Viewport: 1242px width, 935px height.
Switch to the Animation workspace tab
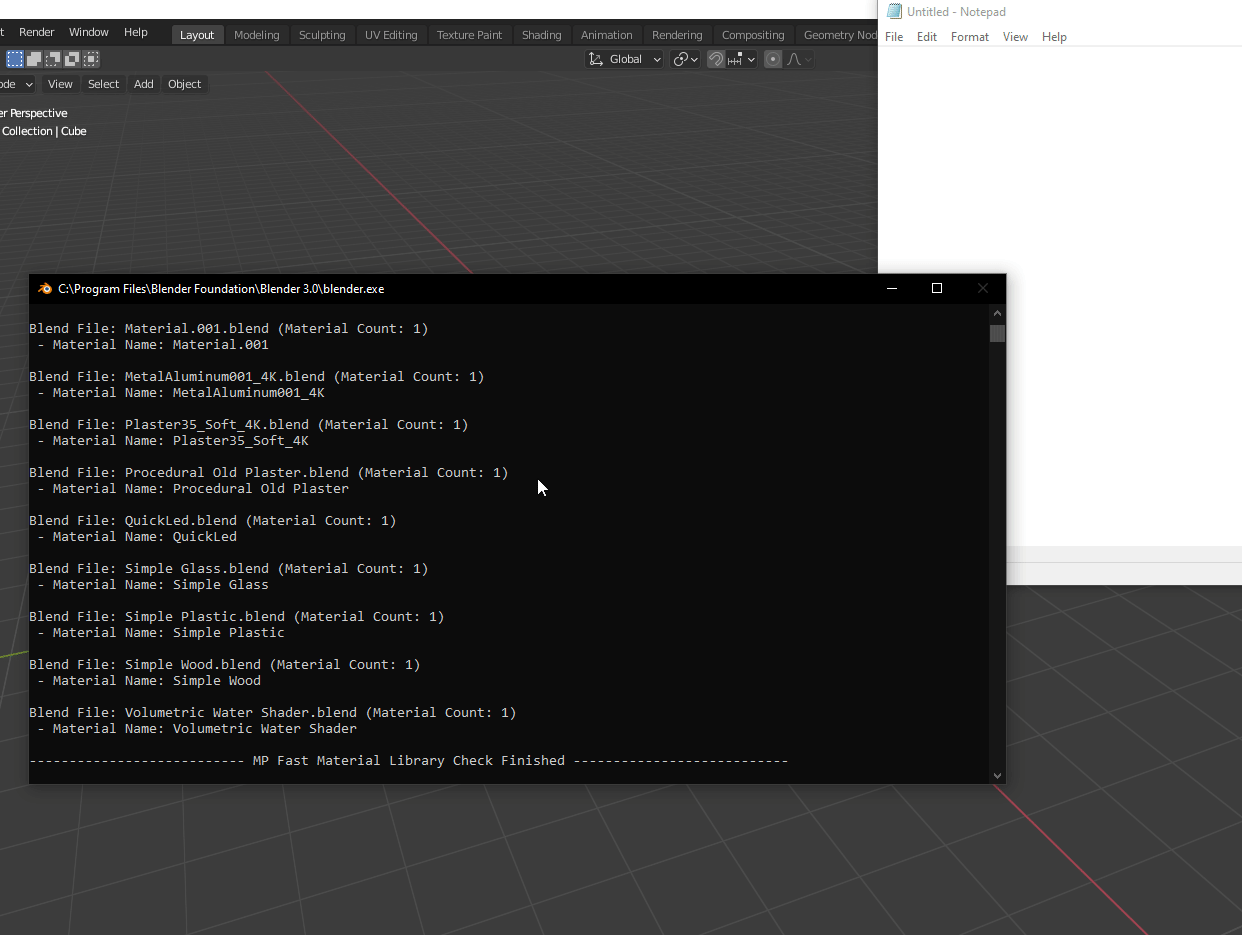coord(607,35)
